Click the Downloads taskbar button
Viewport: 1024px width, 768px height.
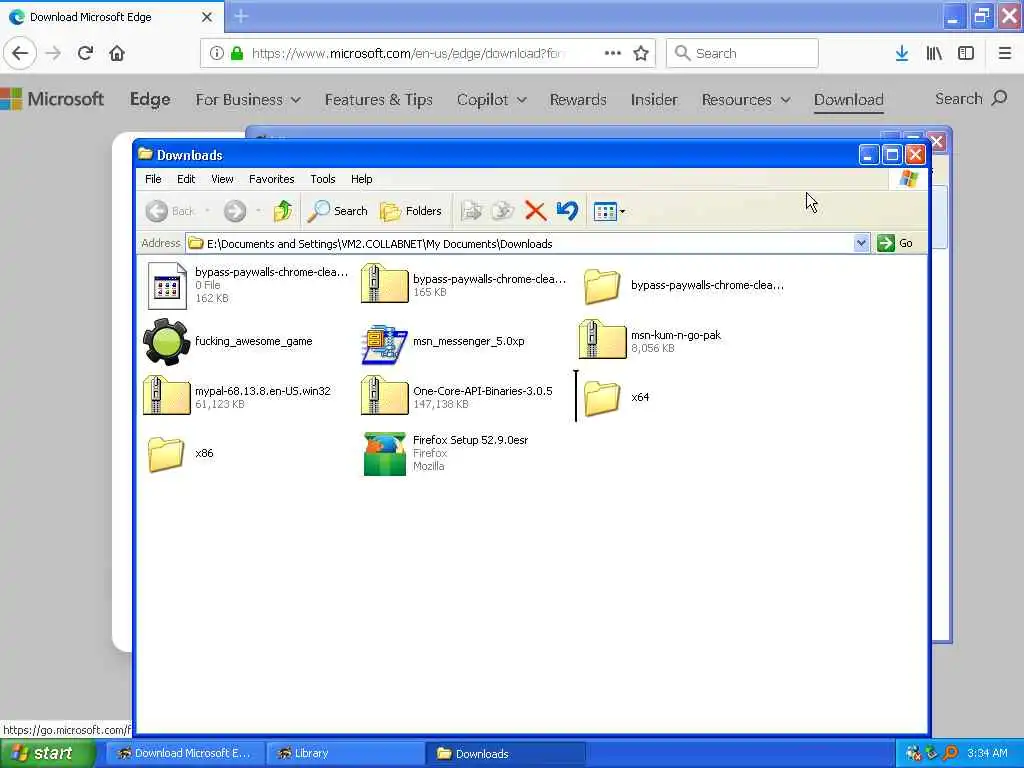pyautogui.click(x=505, y=753)
